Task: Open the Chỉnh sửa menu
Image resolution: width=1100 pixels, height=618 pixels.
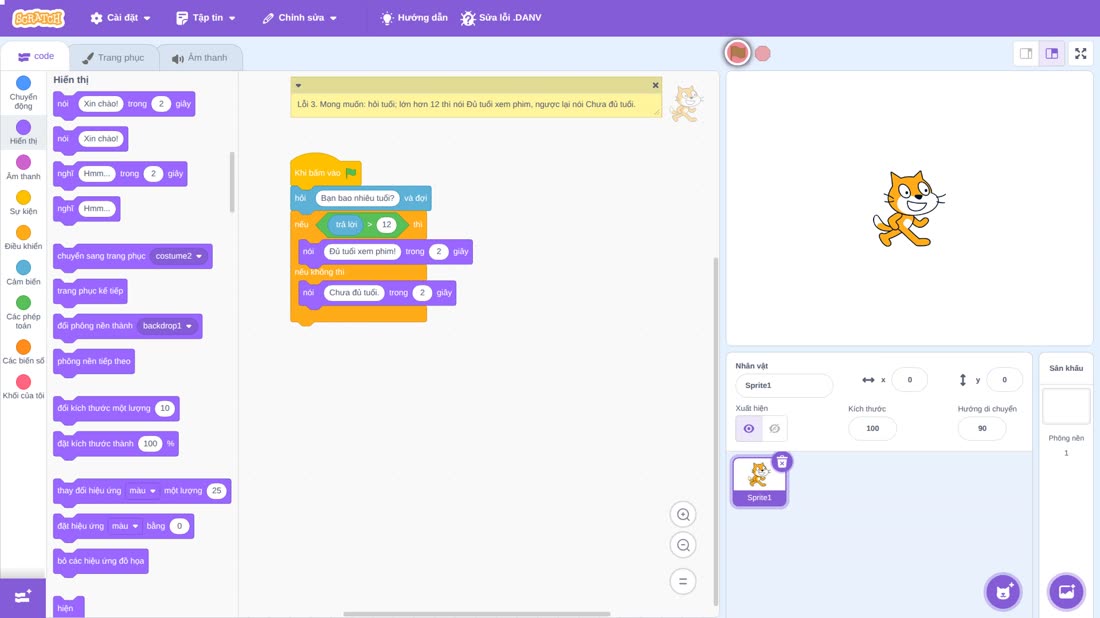Action: click(300, 18)
